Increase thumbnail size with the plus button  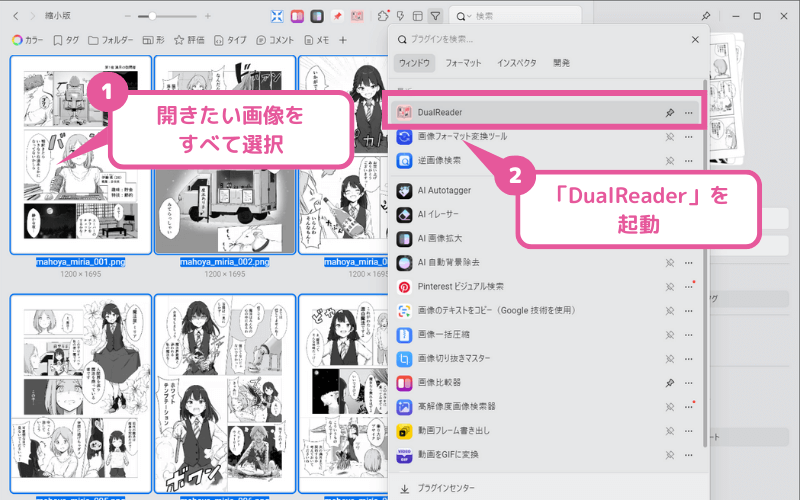208,16
